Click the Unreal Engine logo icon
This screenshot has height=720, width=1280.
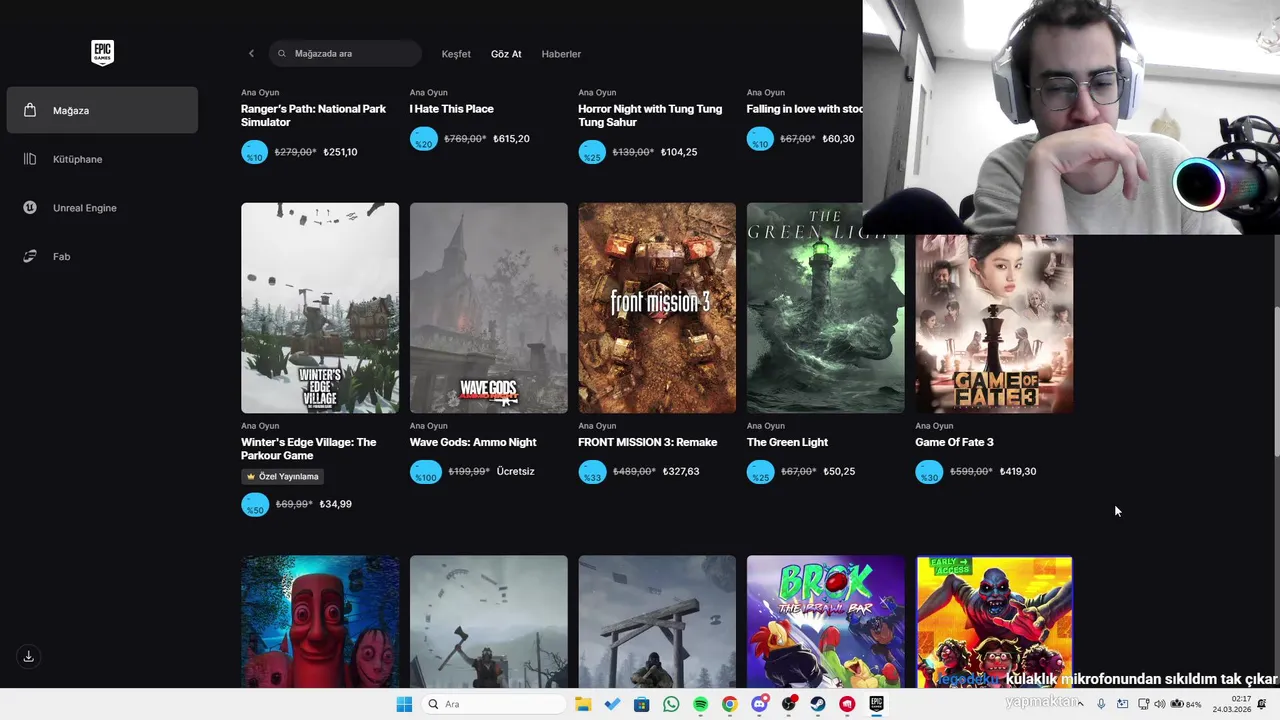30,208
